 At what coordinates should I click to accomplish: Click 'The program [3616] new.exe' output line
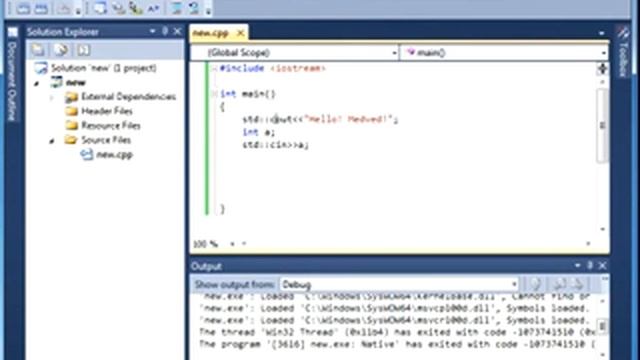(397, 344)
